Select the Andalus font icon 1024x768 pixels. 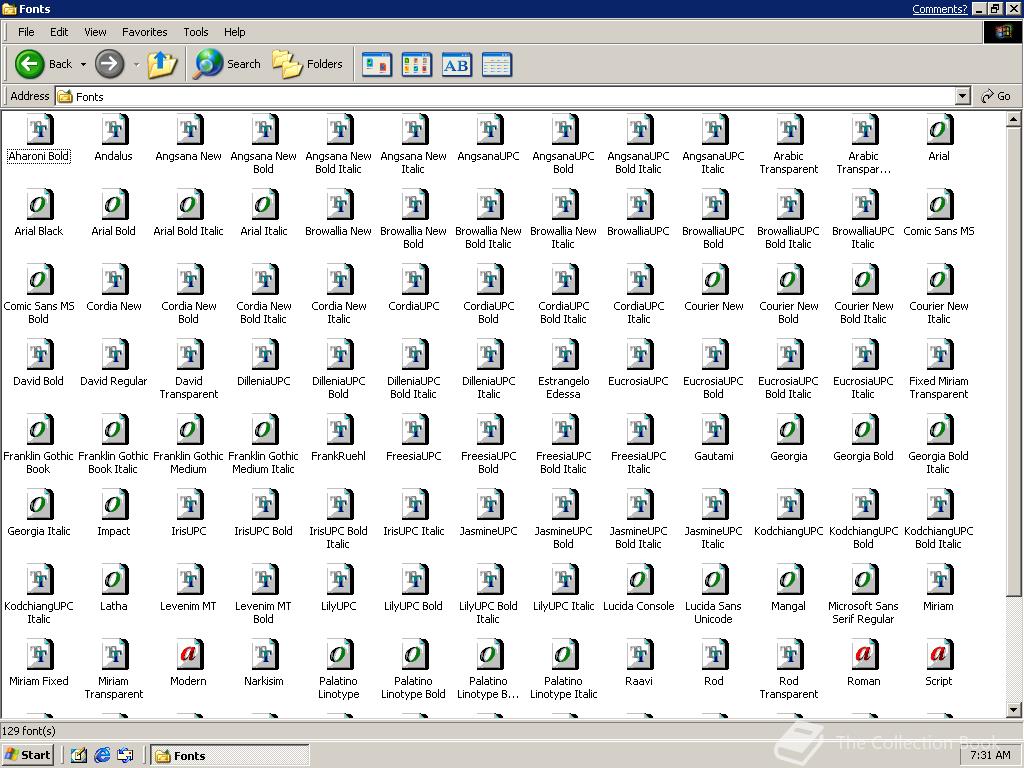(114, 129)
